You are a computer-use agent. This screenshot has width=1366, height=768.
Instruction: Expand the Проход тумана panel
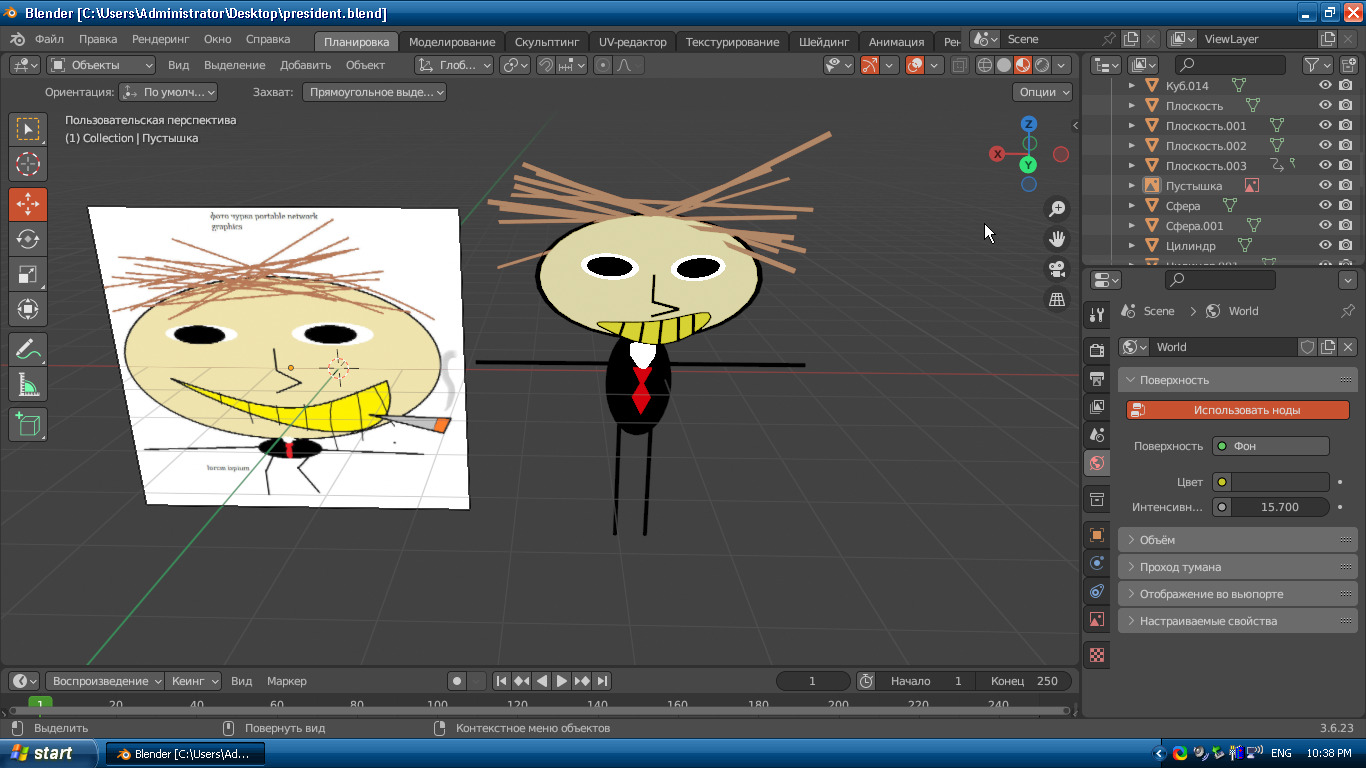point(1180,567)
